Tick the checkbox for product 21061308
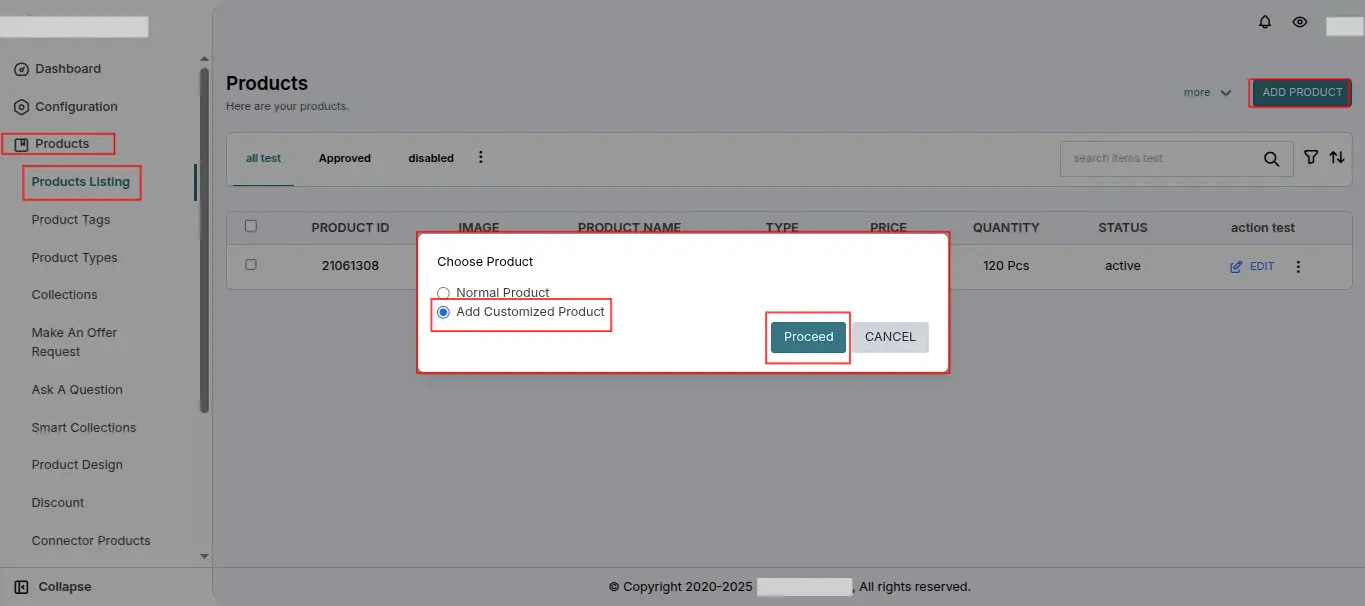The height and width of the screenshot is (606, 1365). coord(251,264)
